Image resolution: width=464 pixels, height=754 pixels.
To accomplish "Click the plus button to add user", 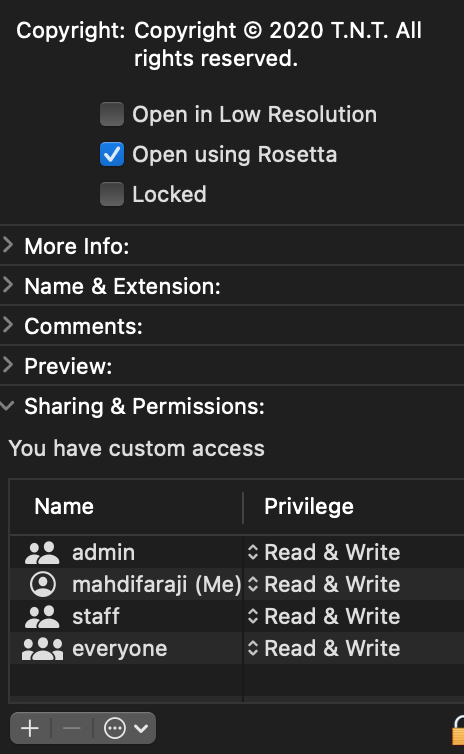I will (30, 728).
